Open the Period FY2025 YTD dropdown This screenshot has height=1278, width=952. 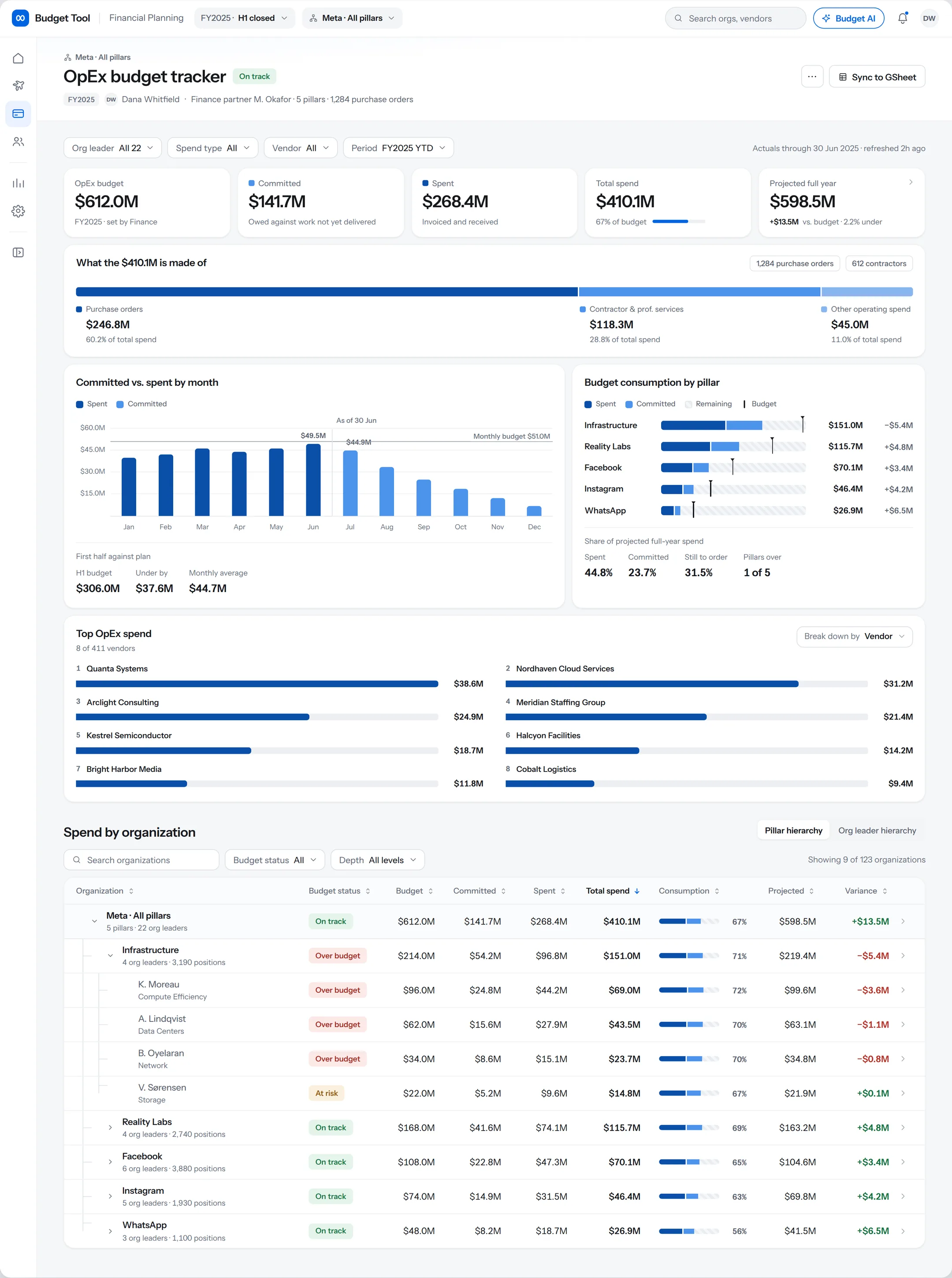click(x=398, y=148)
